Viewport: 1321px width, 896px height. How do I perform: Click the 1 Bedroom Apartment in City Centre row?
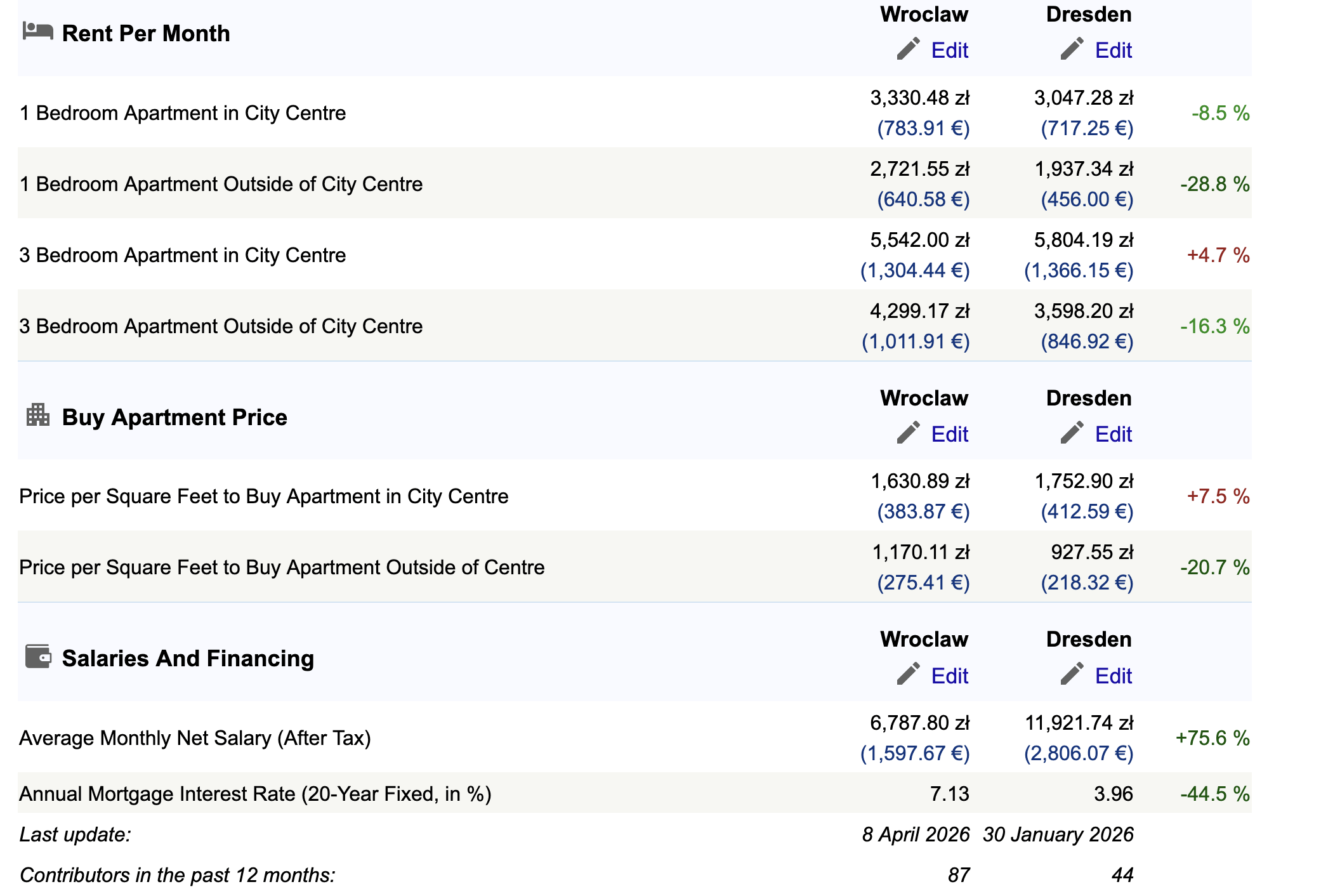(183, 113)
